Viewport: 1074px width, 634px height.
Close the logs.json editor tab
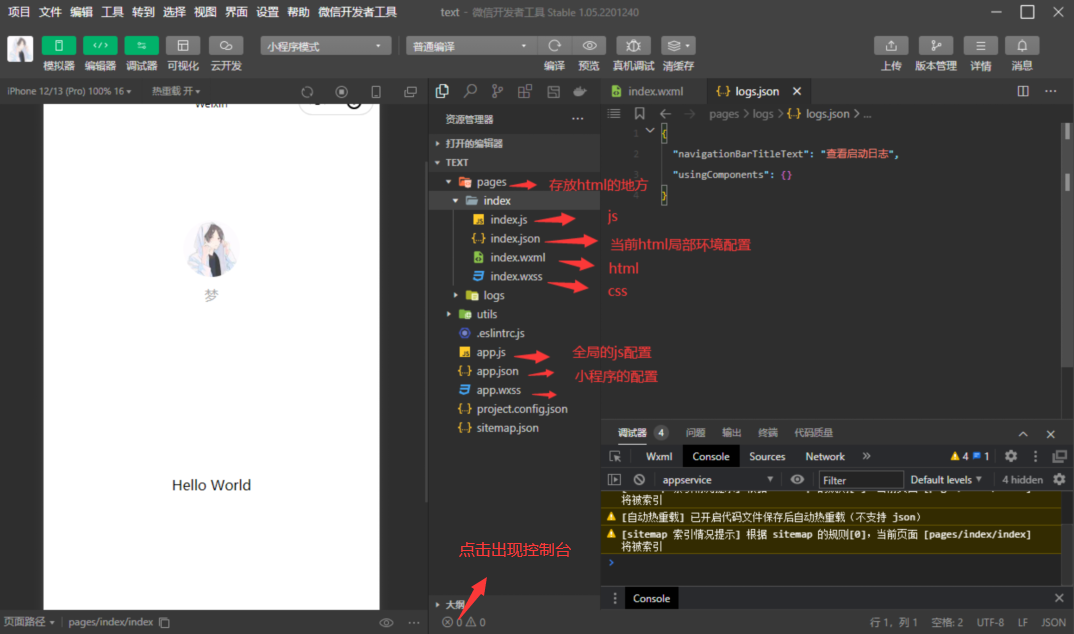point(796,91)
